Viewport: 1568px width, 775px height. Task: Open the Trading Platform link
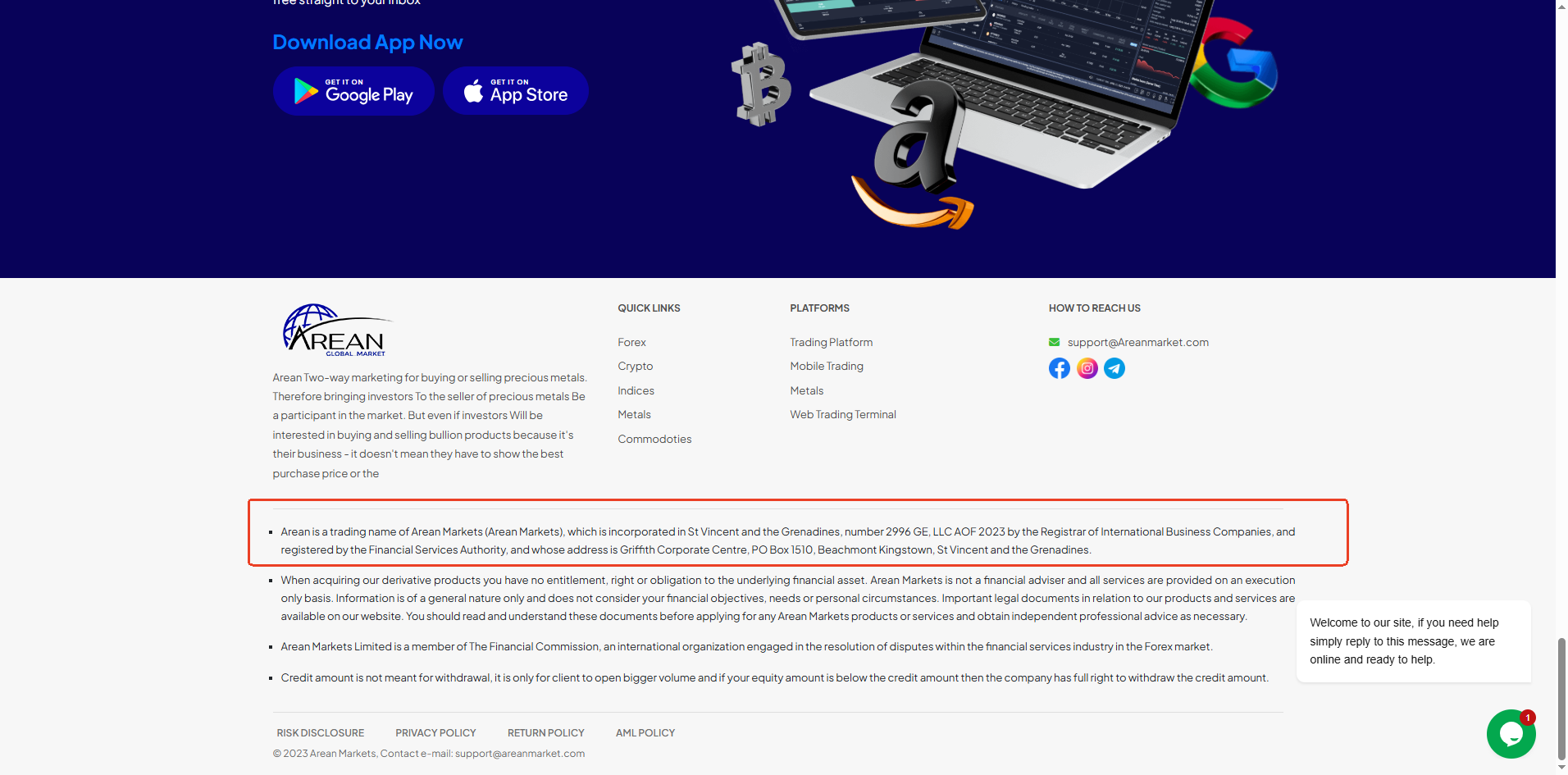pos(831,342)
